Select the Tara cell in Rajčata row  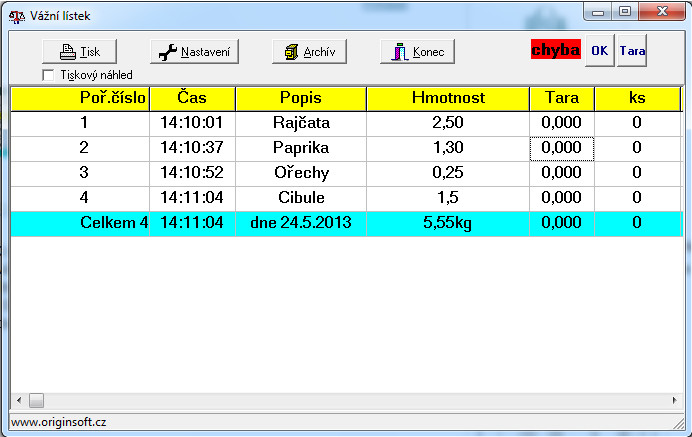click(562, 123)
